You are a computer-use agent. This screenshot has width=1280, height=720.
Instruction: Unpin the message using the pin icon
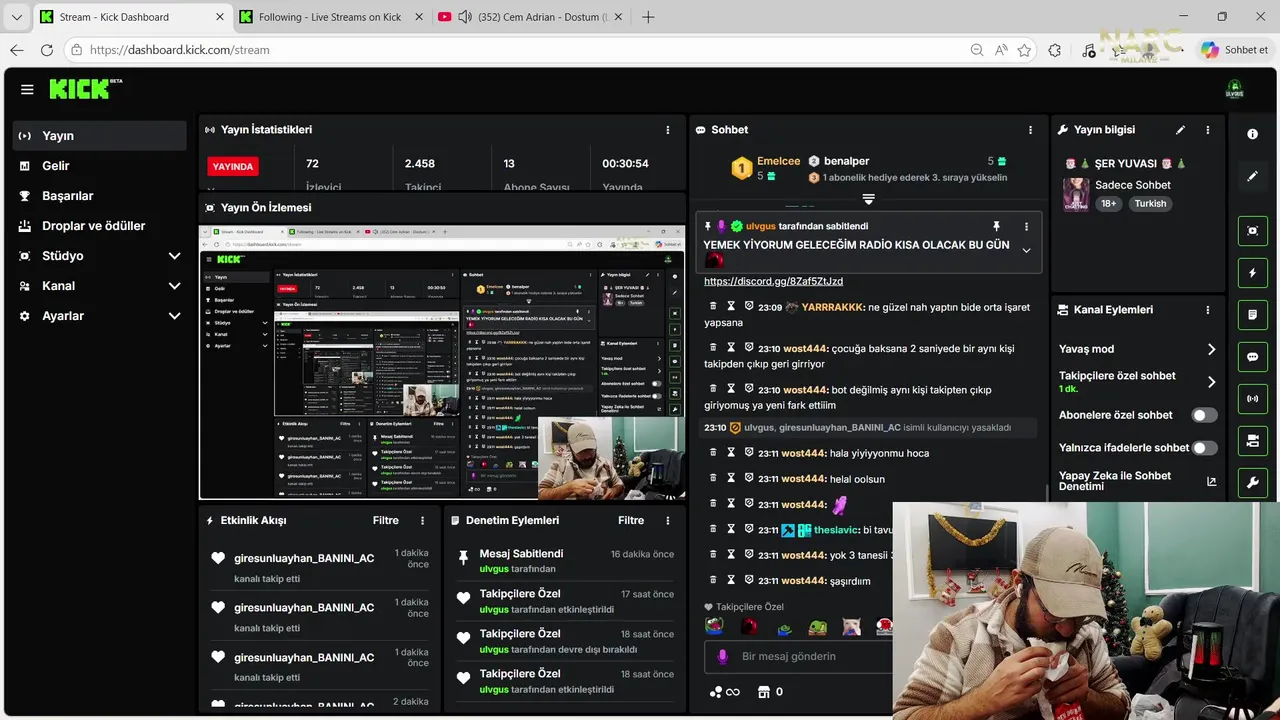996,227
